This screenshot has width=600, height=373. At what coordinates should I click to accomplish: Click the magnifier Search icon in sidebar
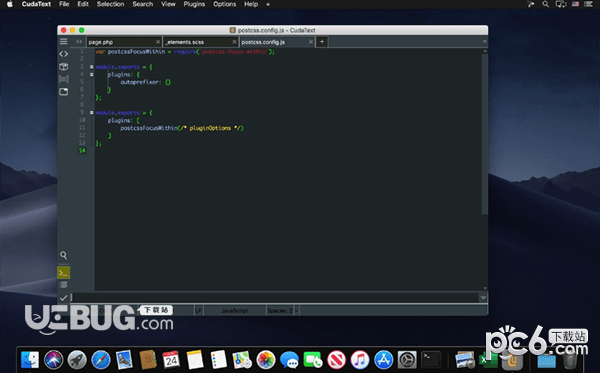pos(64,255)
